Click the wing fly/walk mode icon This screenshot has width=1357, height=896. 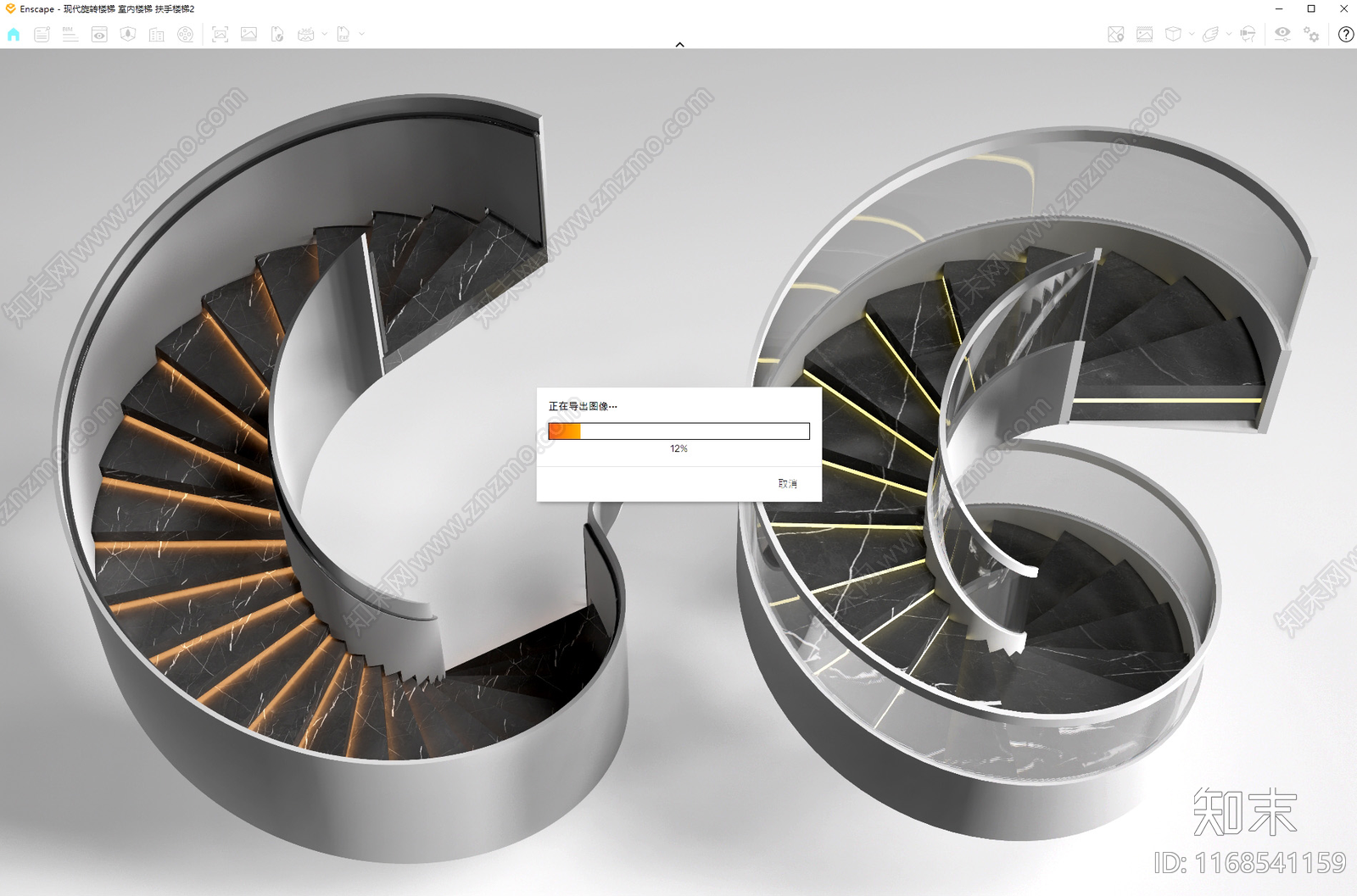(1211, 35)
